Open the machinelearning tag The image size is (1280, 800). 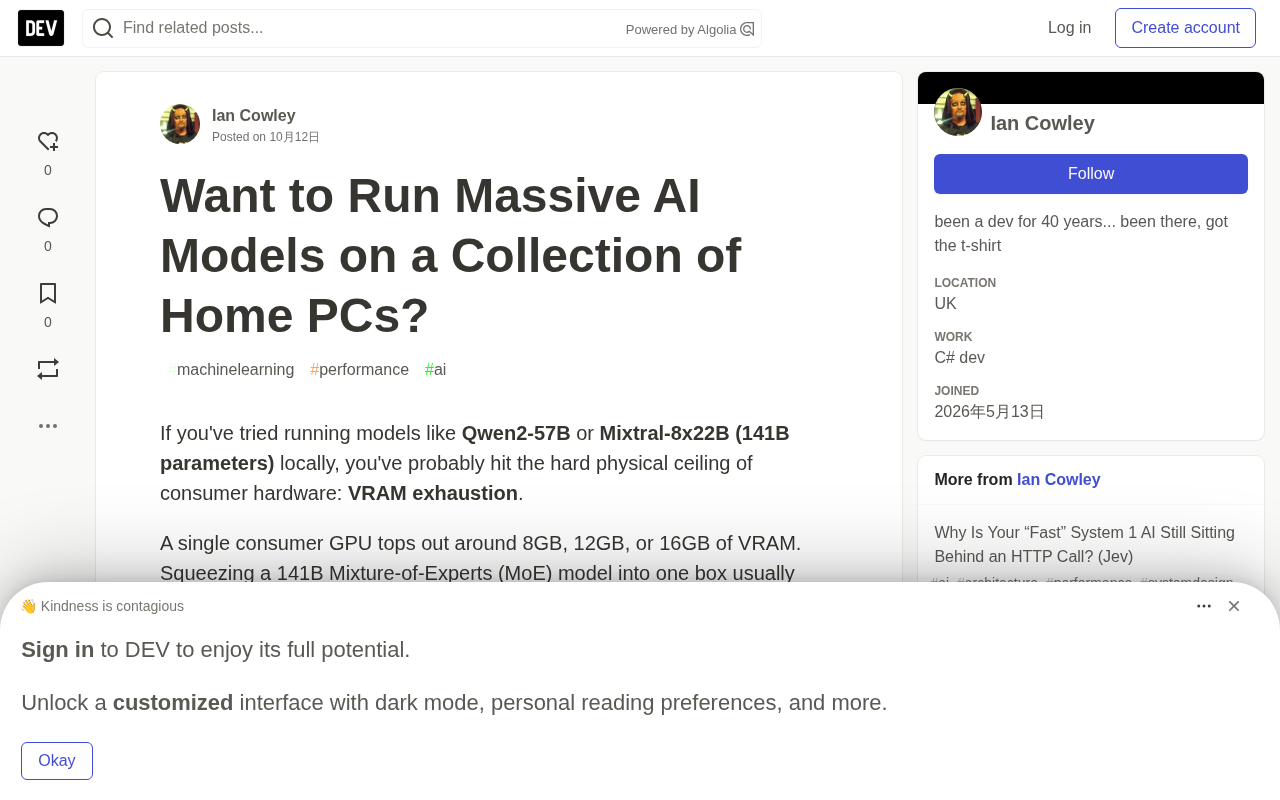(x=231, y=370)
